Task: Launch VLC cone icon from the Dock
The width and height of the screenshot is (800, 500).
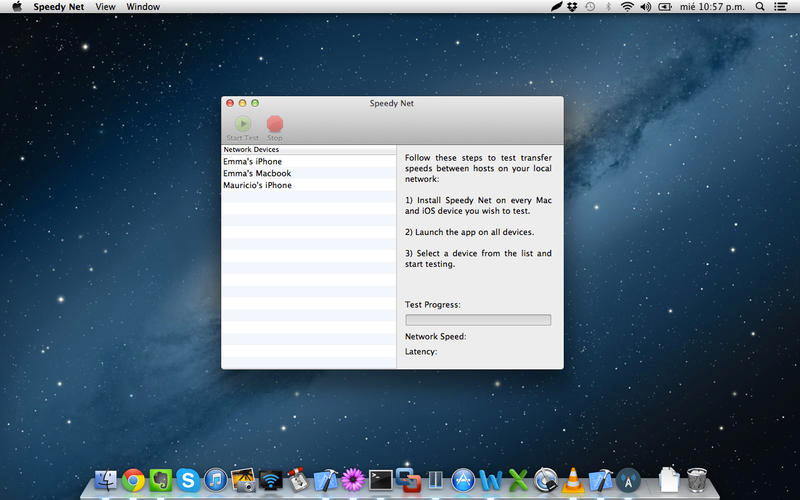Action: click(x=573, y=481)
